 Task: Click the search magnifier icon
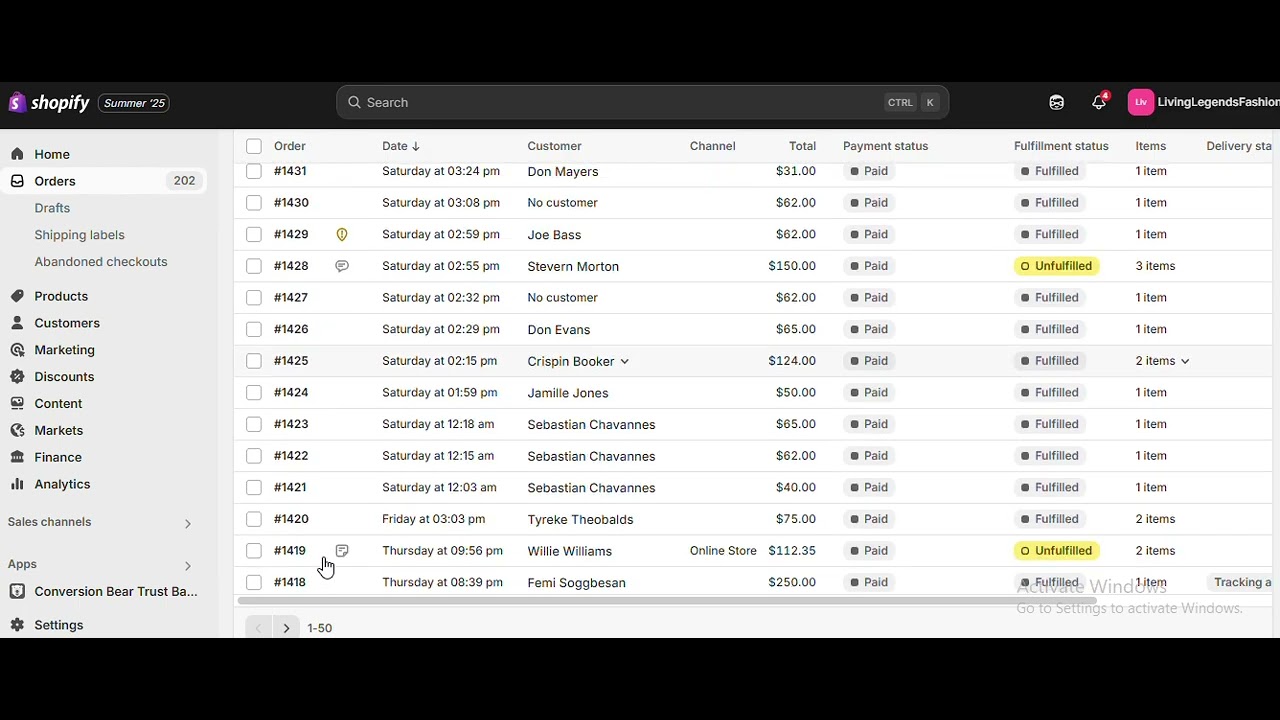[x=354, y=102]
